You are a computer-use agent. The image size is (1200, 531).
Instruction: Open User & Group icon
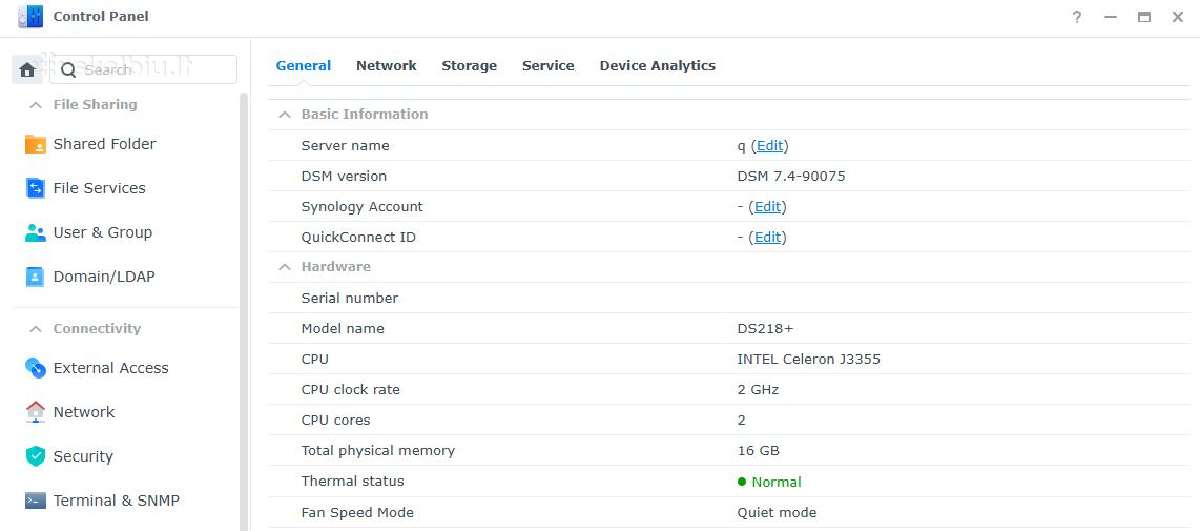35,233
